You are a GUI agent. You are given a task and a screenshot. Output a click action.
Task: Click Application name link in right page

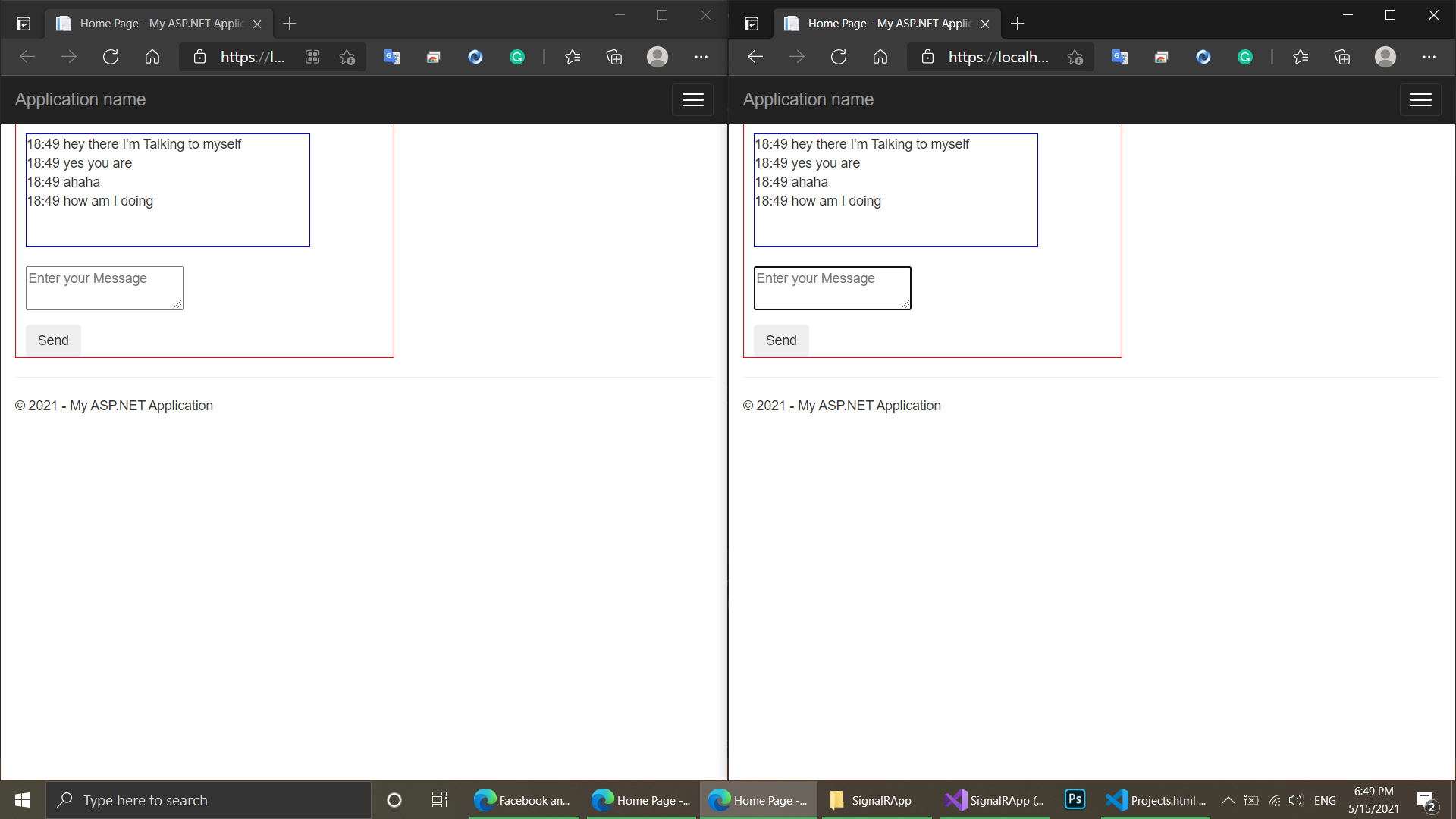coord(808,99)
